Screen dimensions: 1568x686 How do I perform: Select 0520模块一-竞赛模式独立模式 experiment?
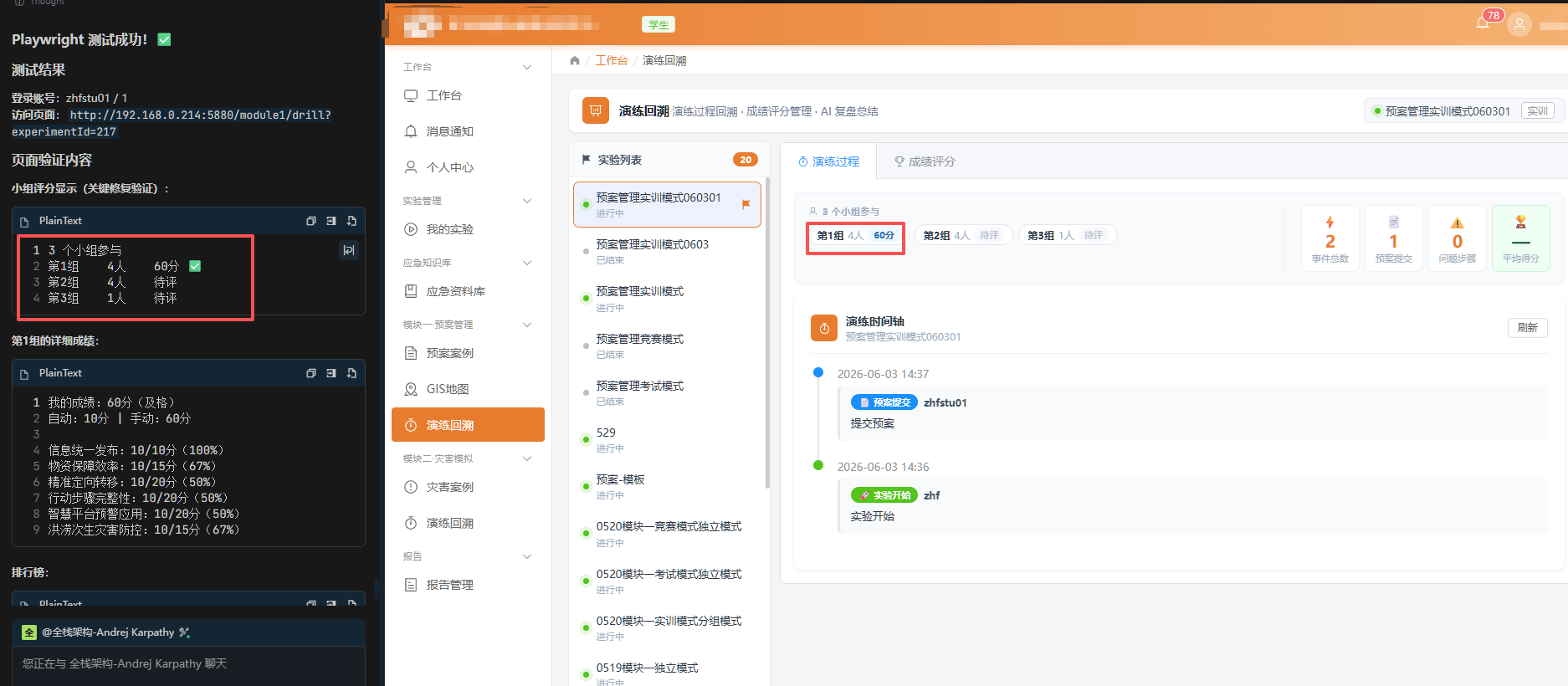click(667, 533)
